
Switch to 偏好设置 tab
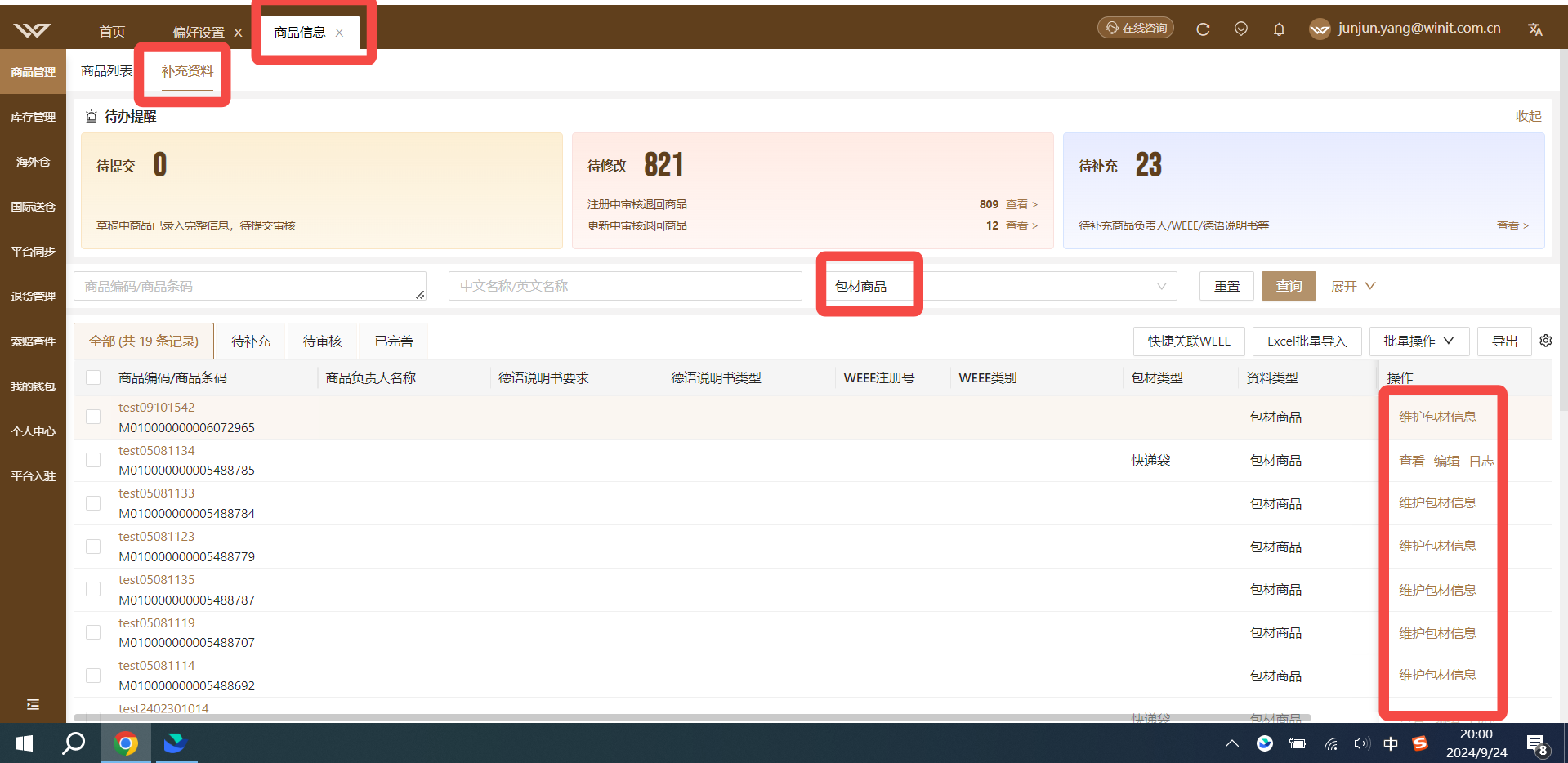coord(199,32)
